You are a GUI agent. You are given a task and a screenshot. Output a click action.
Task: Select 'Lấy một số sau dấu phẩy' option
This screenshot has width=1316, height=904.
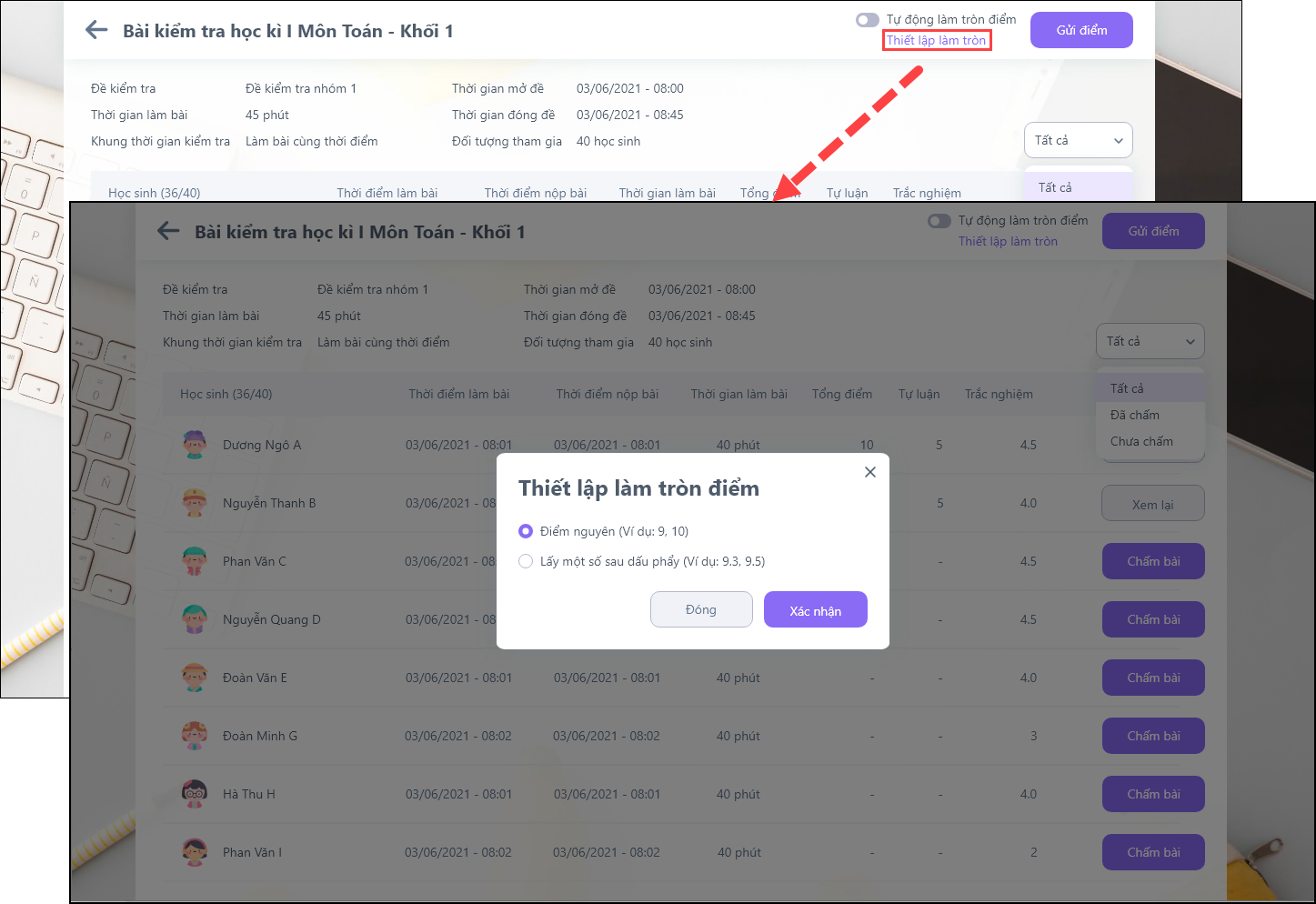coord(526,561)
